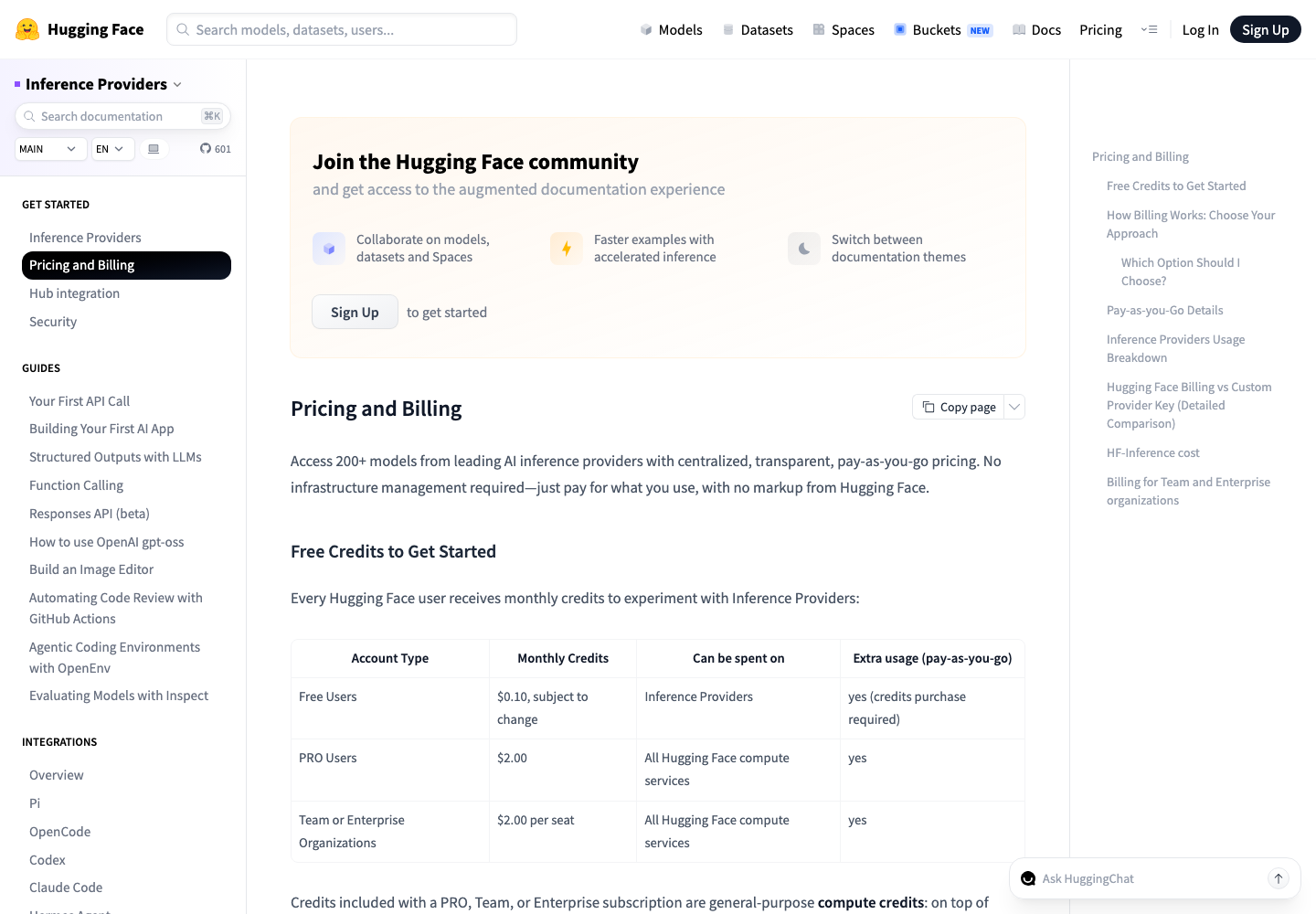The height and width of the screenshot is (914, 1316).
Task: Toggle the documentation theme laptop icon
Action: 154,149
